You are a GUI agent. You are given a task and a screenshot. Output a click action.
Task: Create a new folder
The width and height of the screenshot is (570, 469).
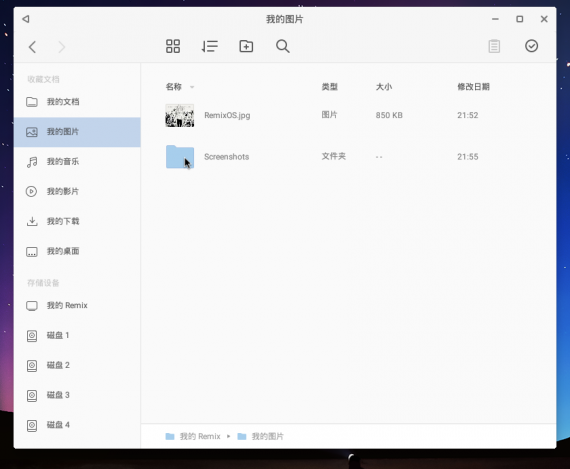click(x=246, y=46)
